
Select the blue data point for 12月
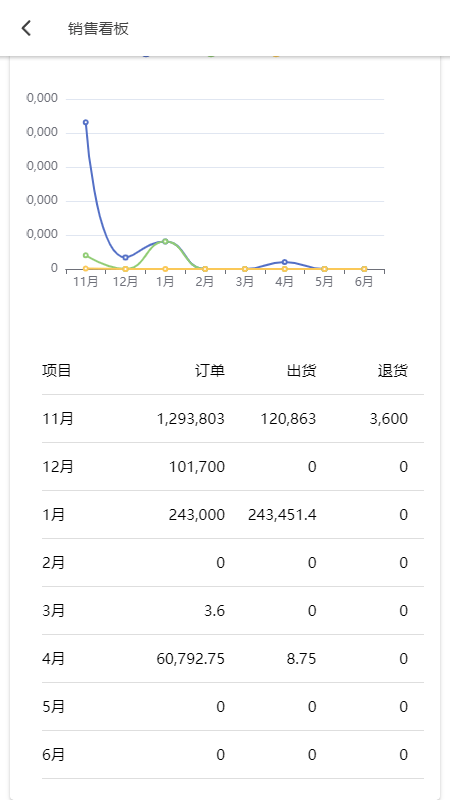pyautogui.click(x=126, y=258)
